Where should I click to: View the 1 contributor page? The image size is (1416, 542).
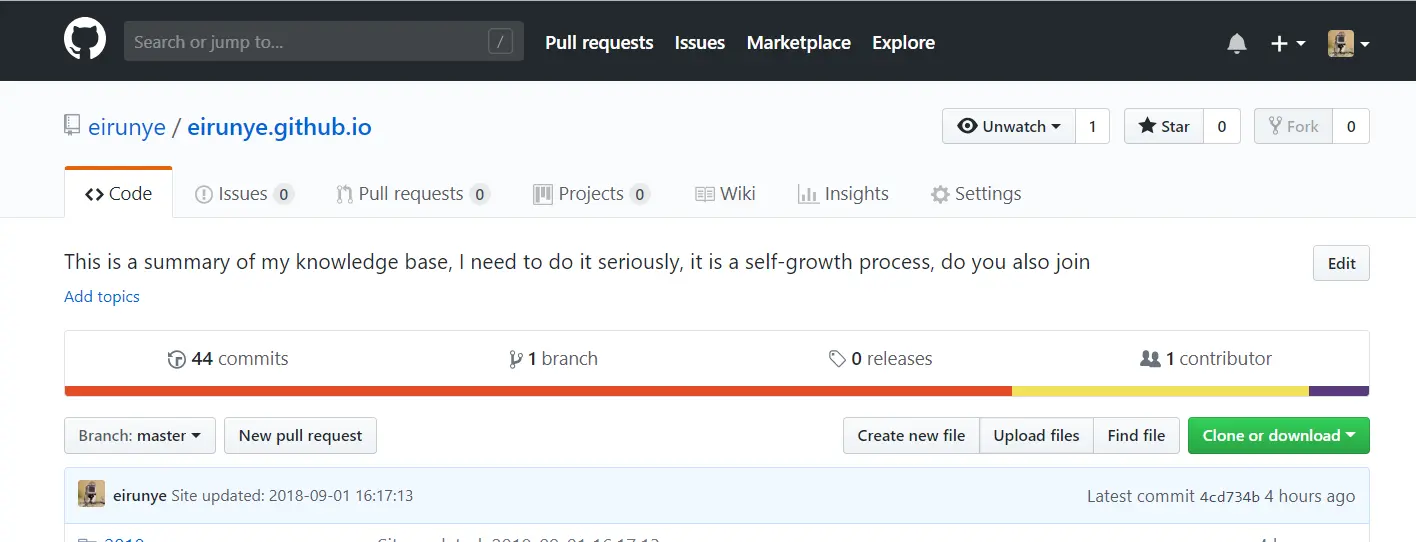coord(1206,359)
